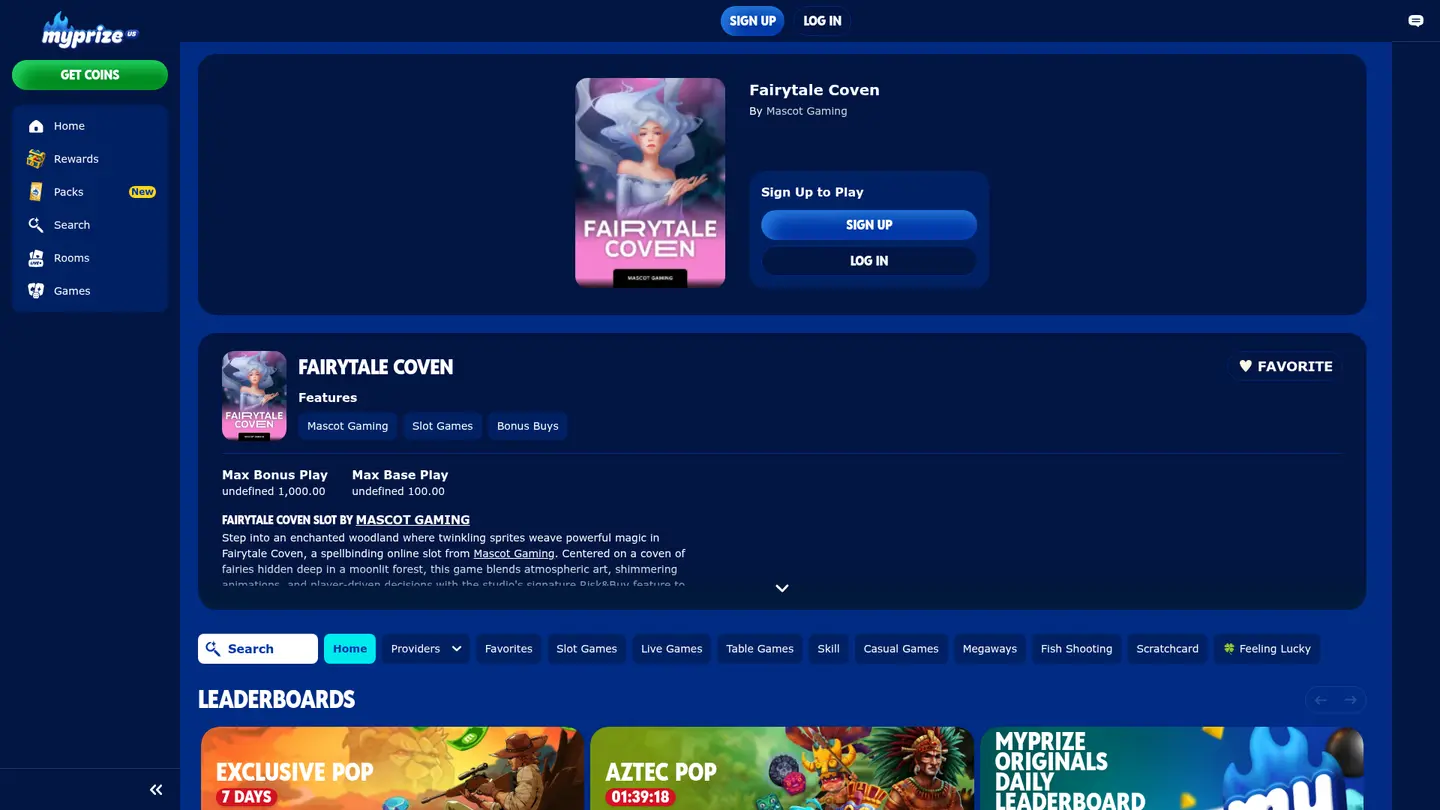Select the Skill category tab
Viewport: 1440px width, 810px height.
[x=829, y=649]
